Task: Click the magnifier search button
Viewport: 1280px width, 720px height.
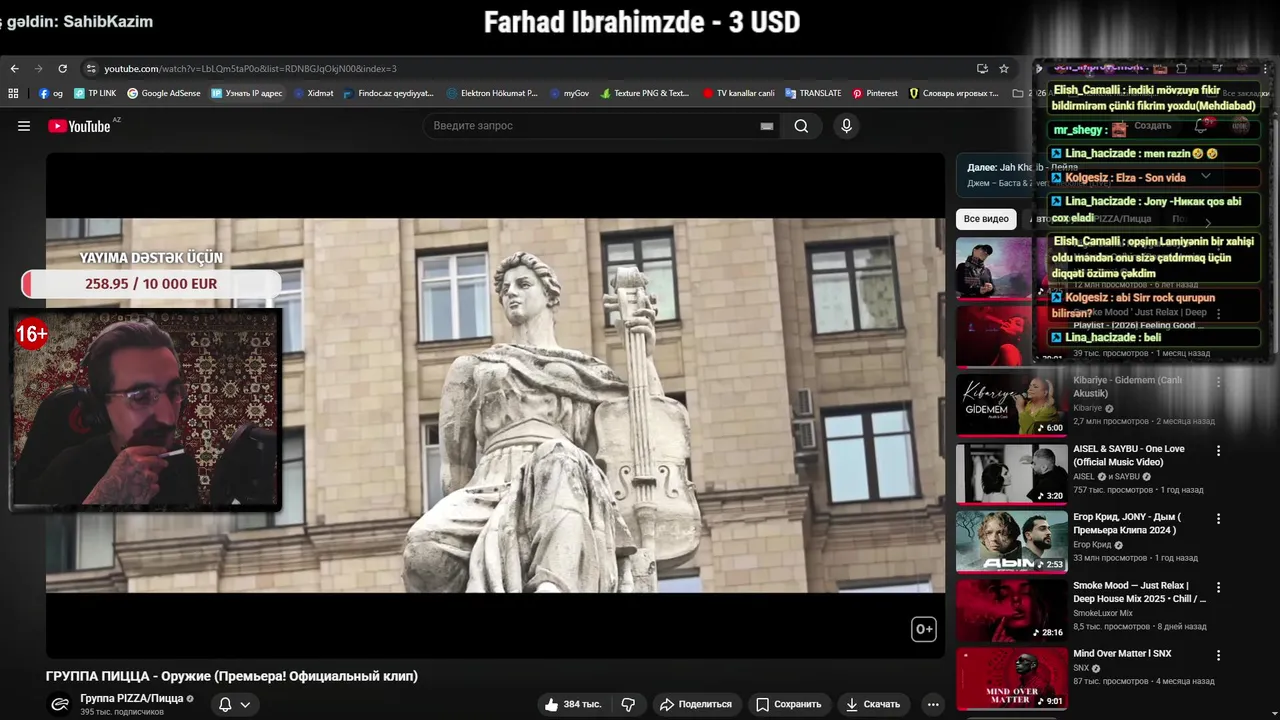Action: tap(801, 126)
